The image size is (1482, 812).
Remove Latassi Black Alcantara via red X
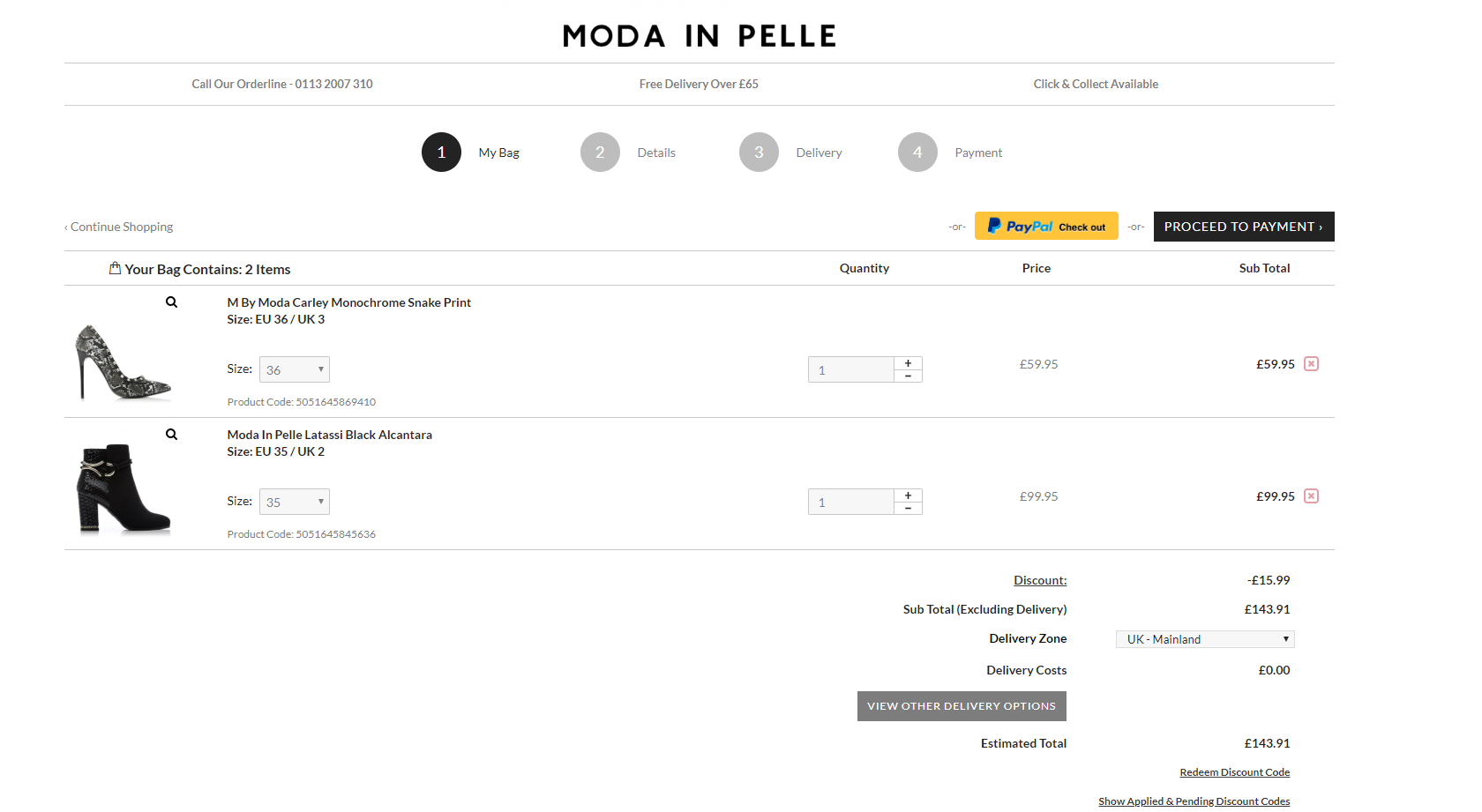click(x=1312, y=495)
